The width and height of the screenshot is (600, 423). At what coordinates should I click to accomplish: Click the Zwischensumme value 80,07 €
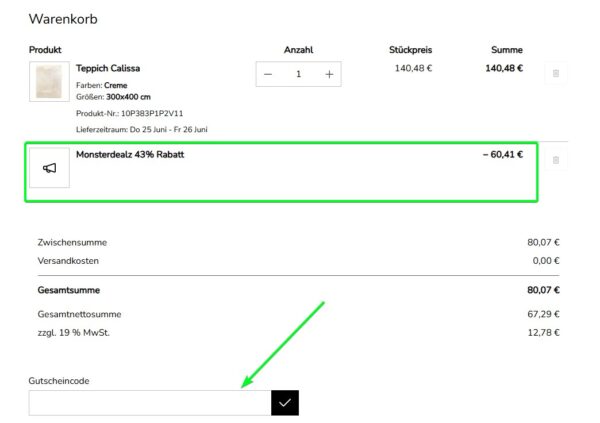tap(543, 243)
